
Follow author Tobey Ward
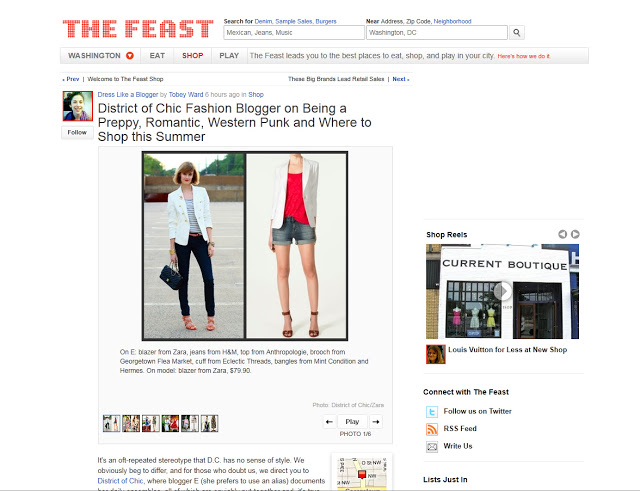point(77,133)
